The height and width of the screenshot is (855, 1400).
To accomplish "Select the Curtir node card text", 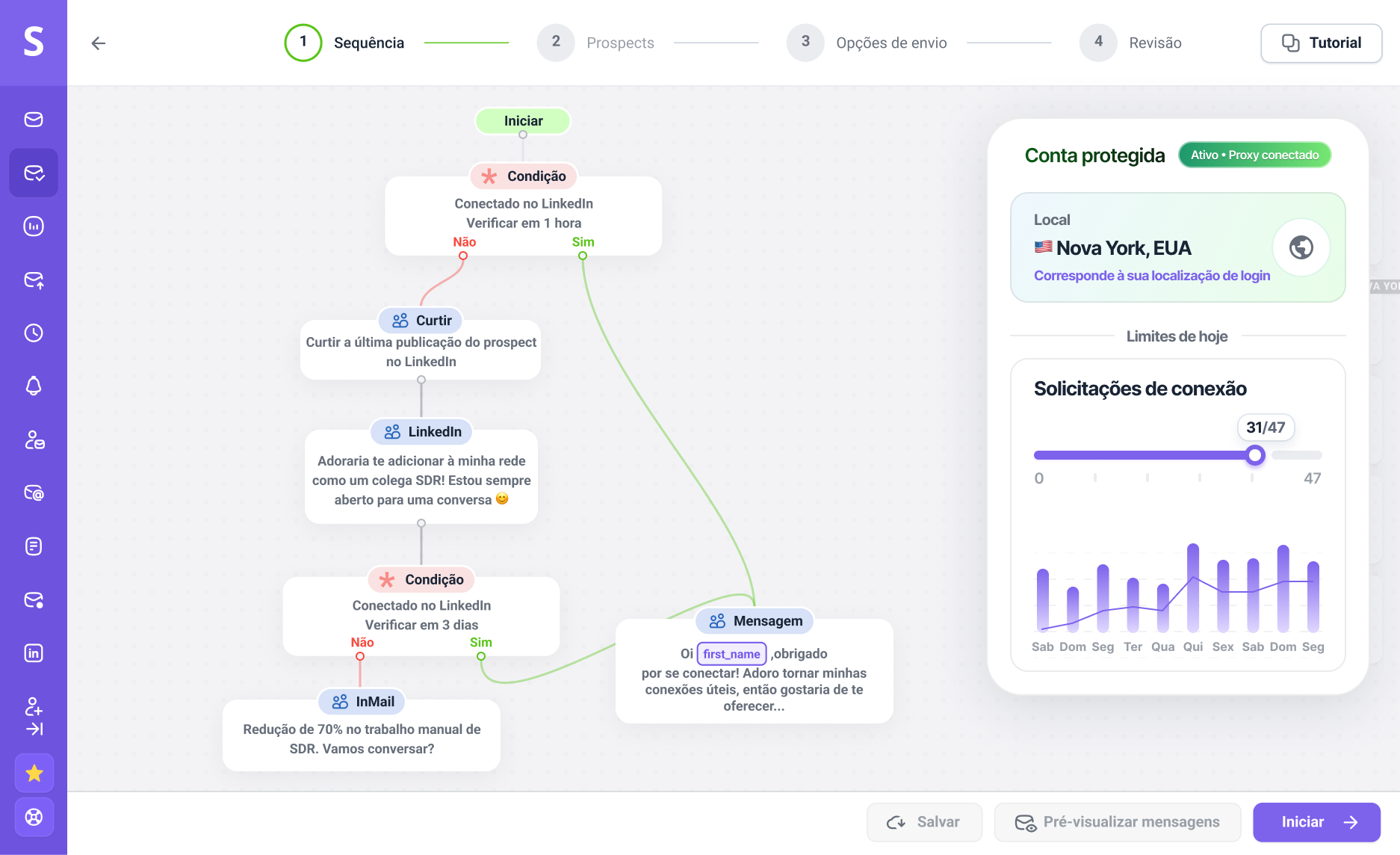I will [x=421, y=352].
